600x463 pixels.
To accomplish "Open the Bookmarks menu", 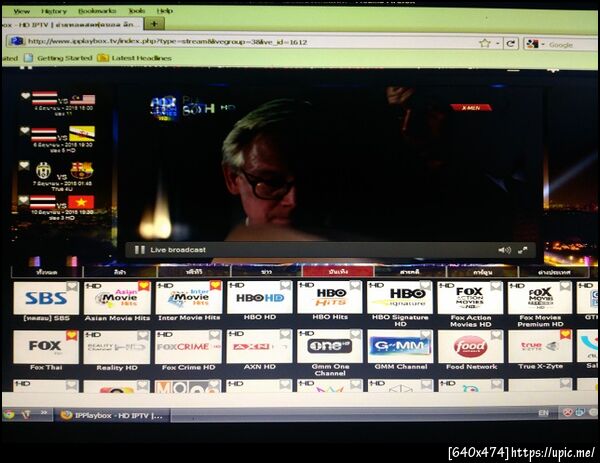I will (x=97, y=11).
